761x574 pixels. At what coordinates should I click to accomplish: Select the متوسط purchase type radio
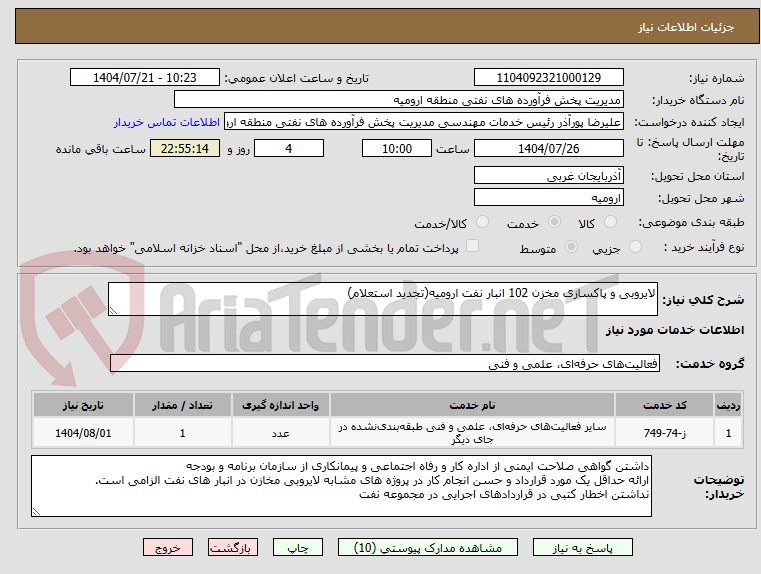pyautogui.click(x=571, y=247)
